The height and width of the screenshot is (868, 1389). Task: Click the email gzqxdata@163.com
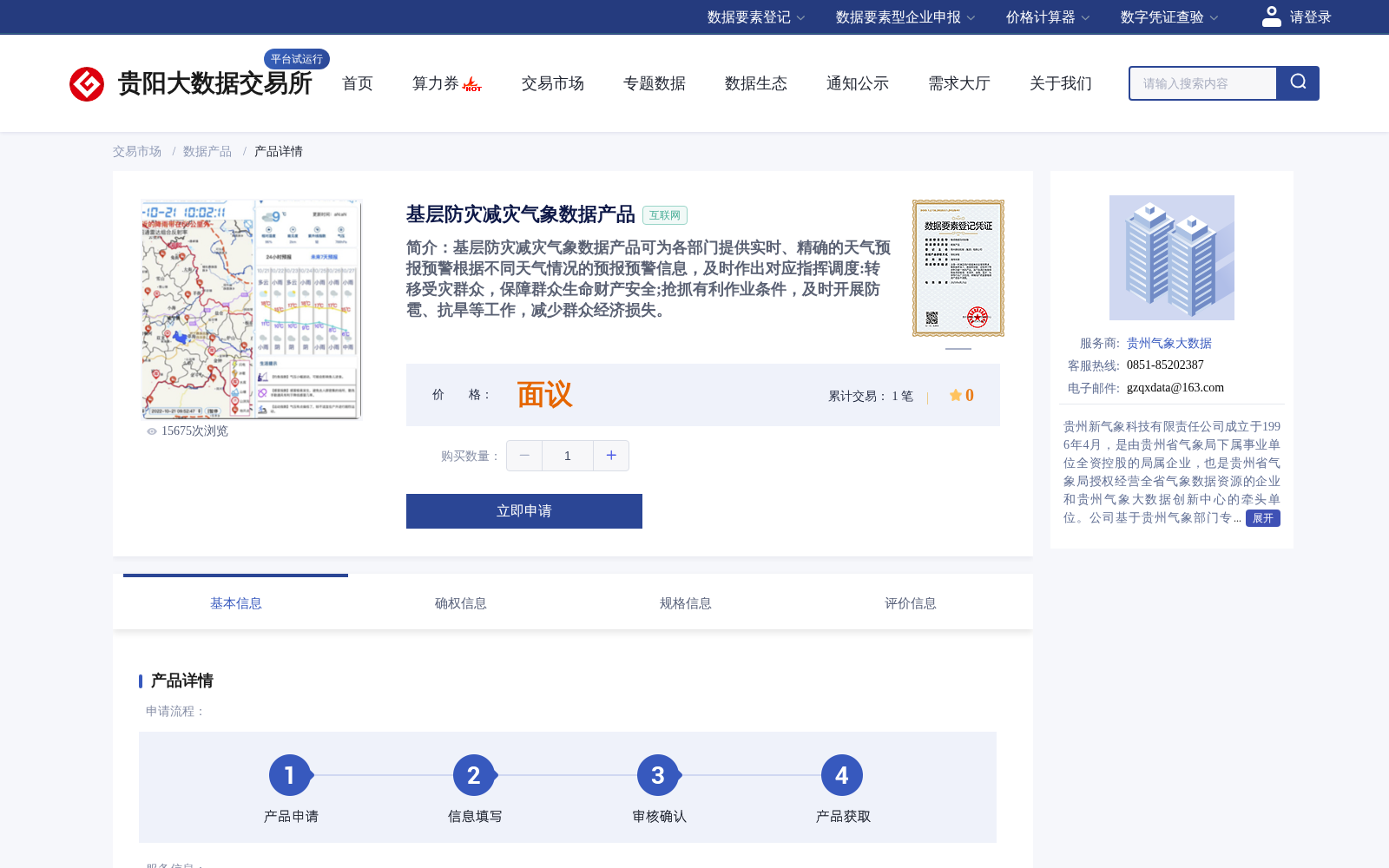[1175, 388]
